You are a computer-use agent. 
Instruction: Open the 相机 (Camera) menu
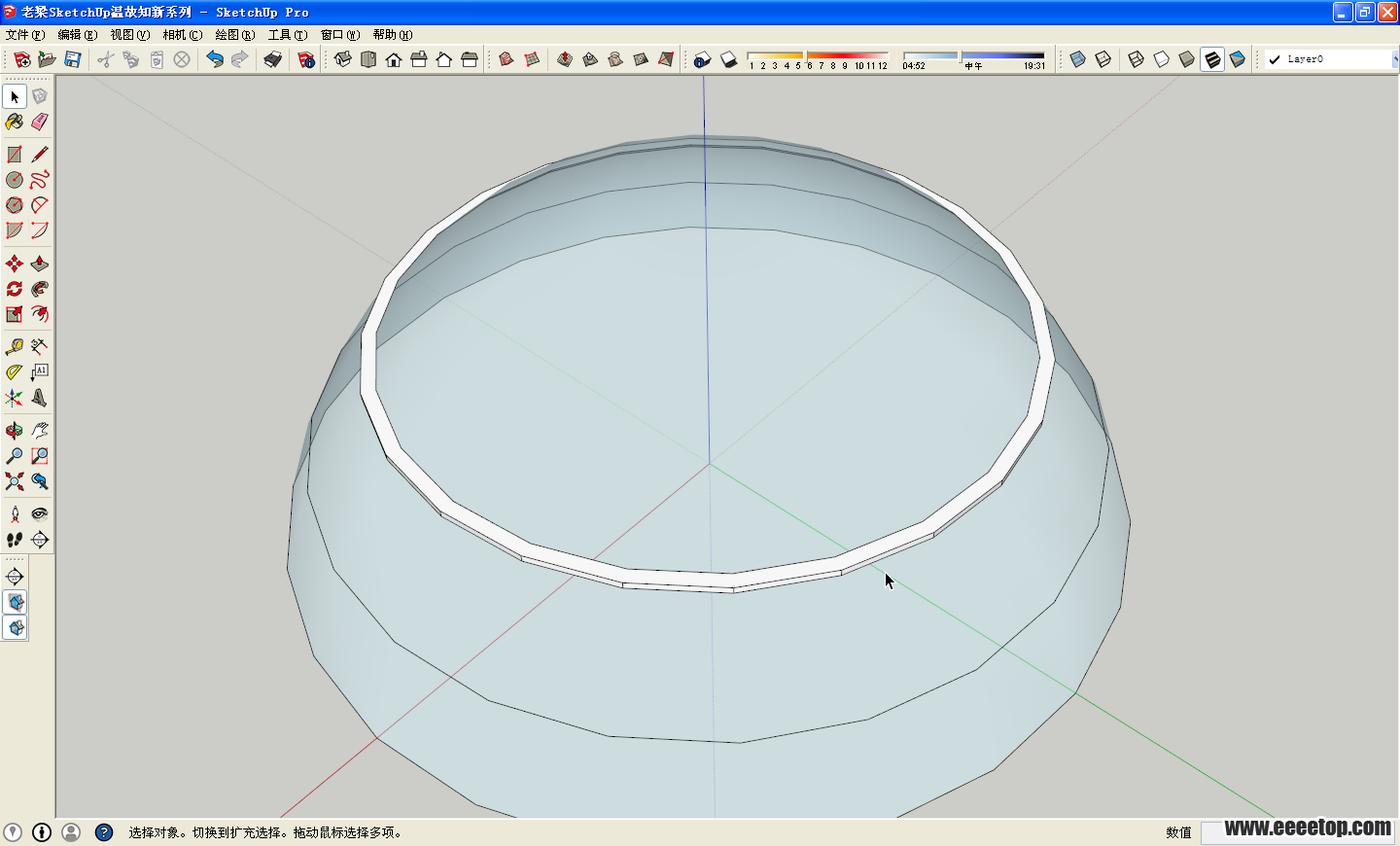click(x=182, y=35)
